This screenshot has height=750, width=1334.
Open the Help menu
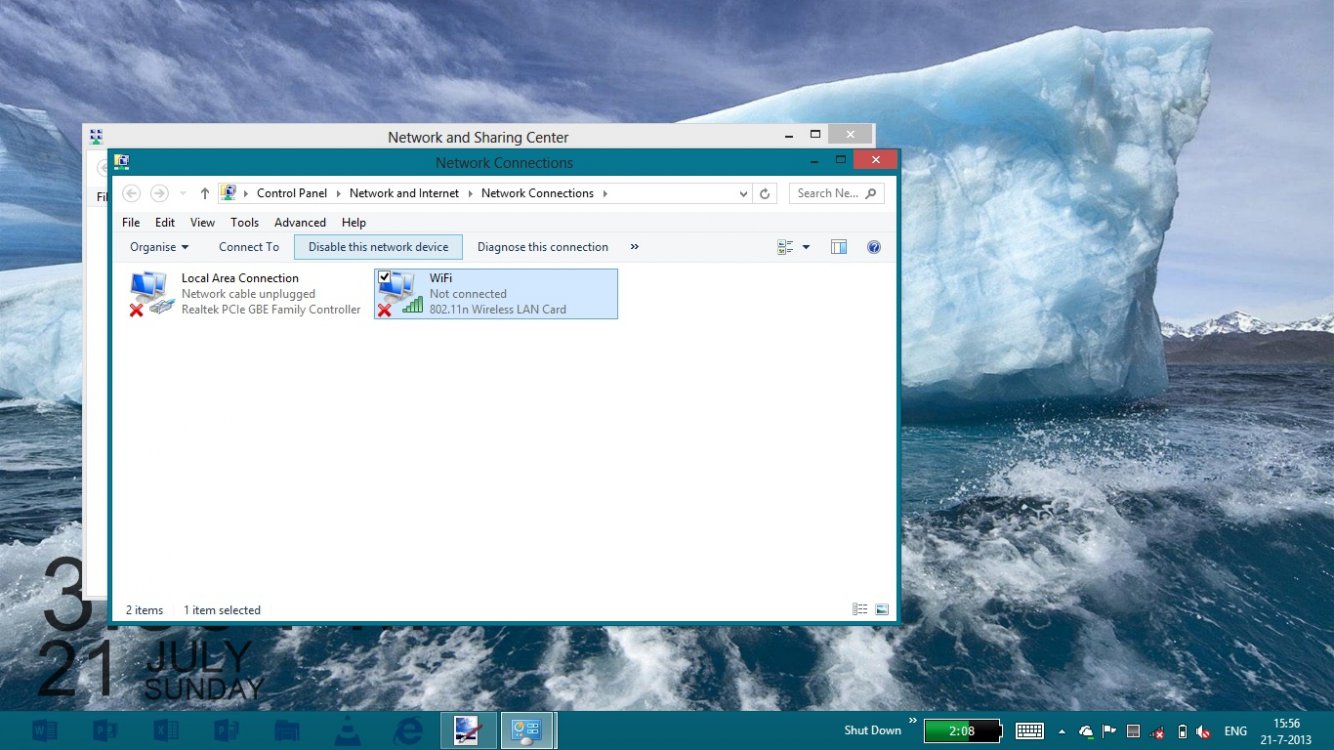(x=354, y=222)
